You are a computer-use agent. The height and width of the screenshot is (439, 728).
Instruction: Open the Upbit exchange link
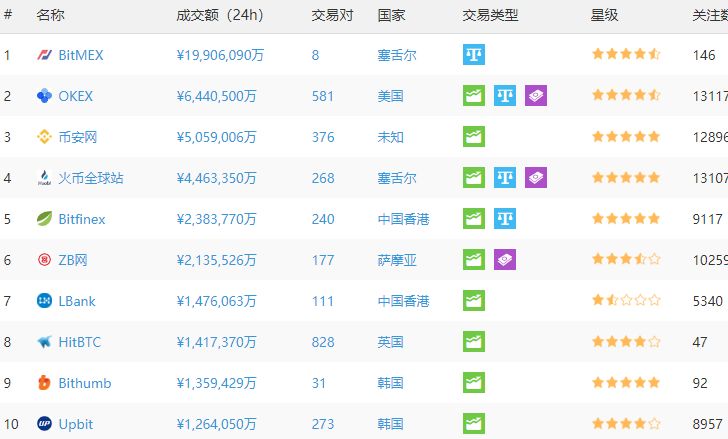coord(76,424)
